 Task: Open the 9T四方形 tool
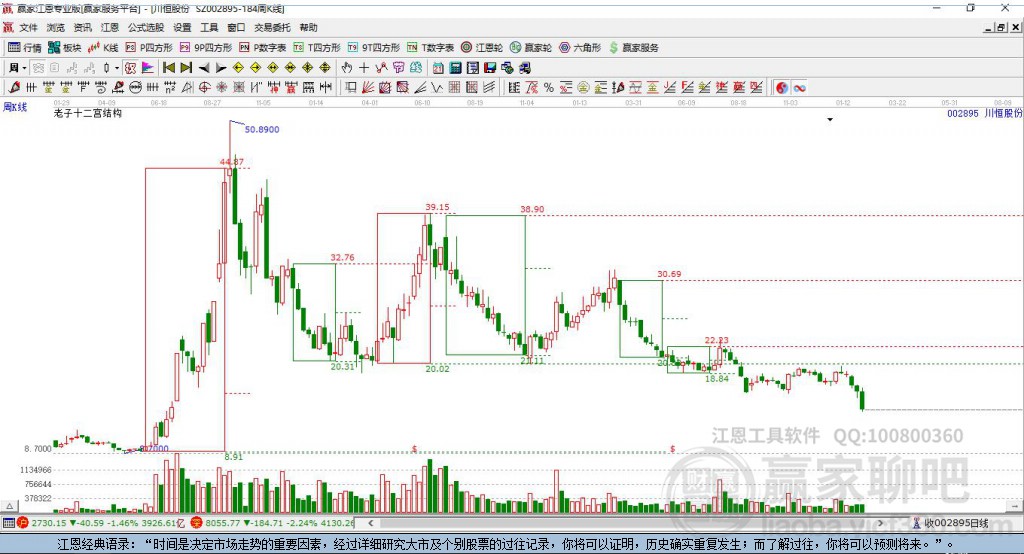click(x=374, y=48)
